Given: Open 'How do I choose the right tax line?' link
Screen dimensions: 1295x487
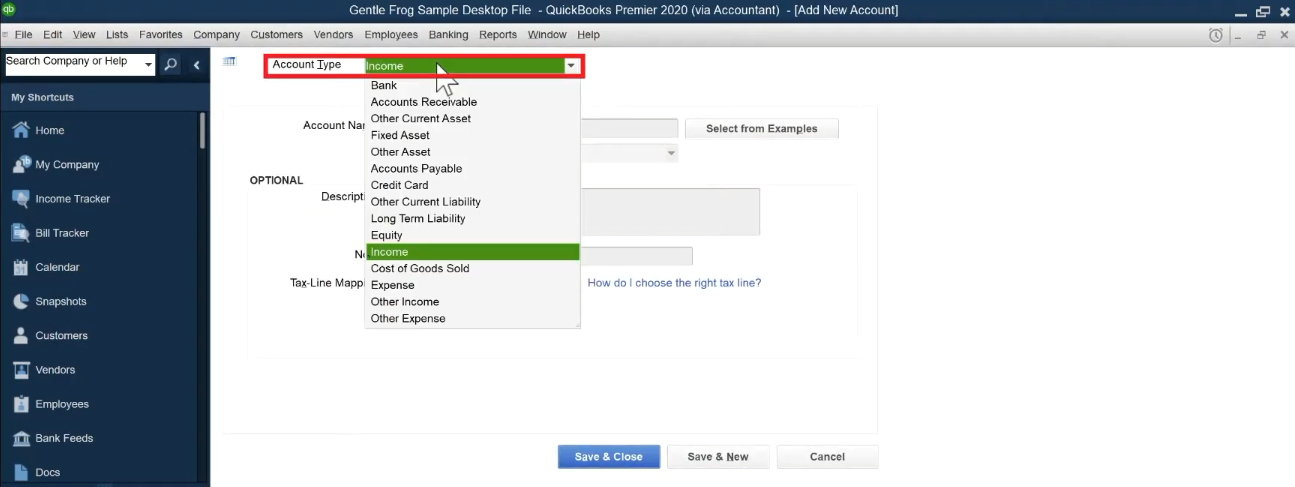Looking at the screenshot, I should (674, 283).
